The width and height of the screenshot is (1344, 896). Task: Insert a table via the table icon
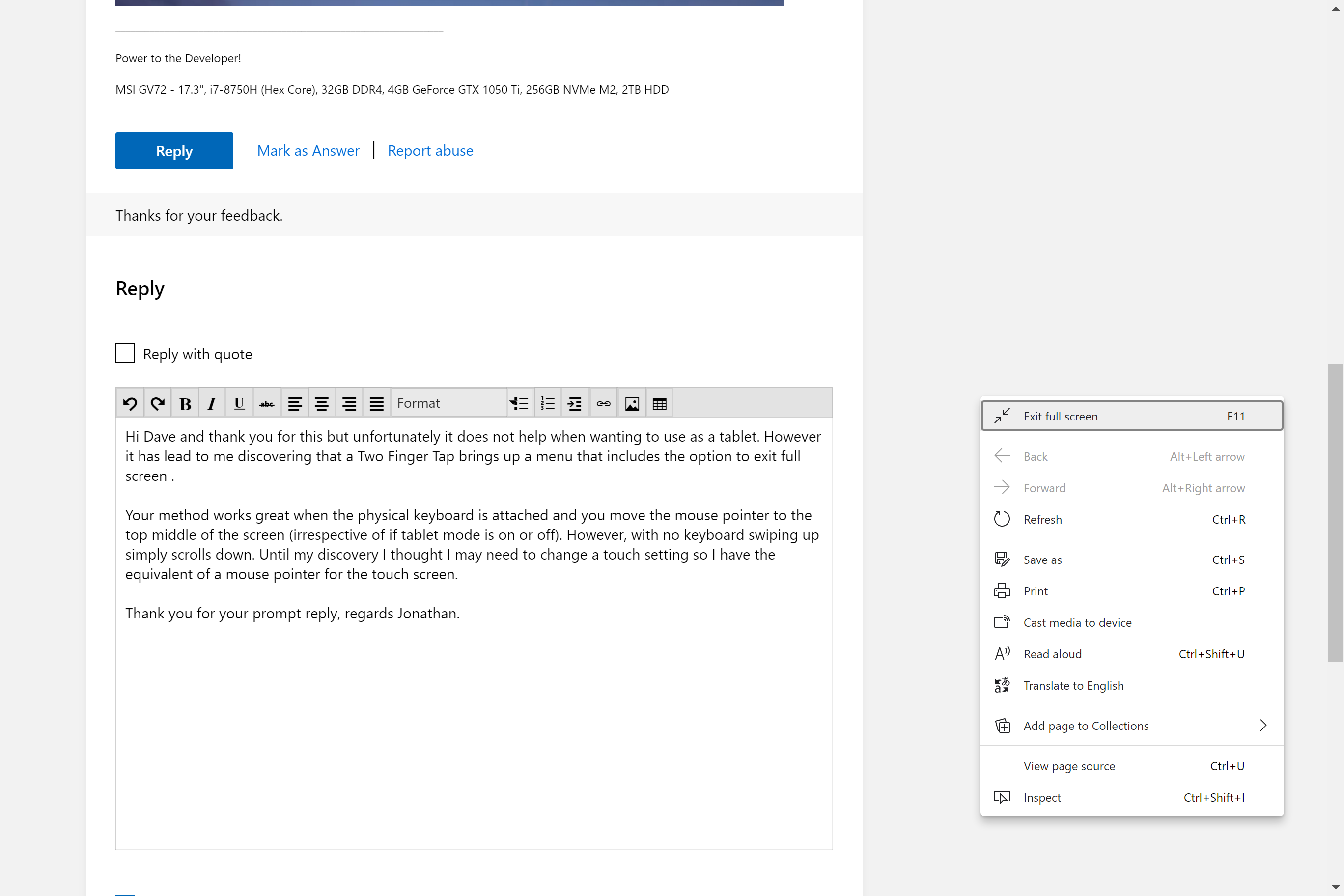pos(659,403)
